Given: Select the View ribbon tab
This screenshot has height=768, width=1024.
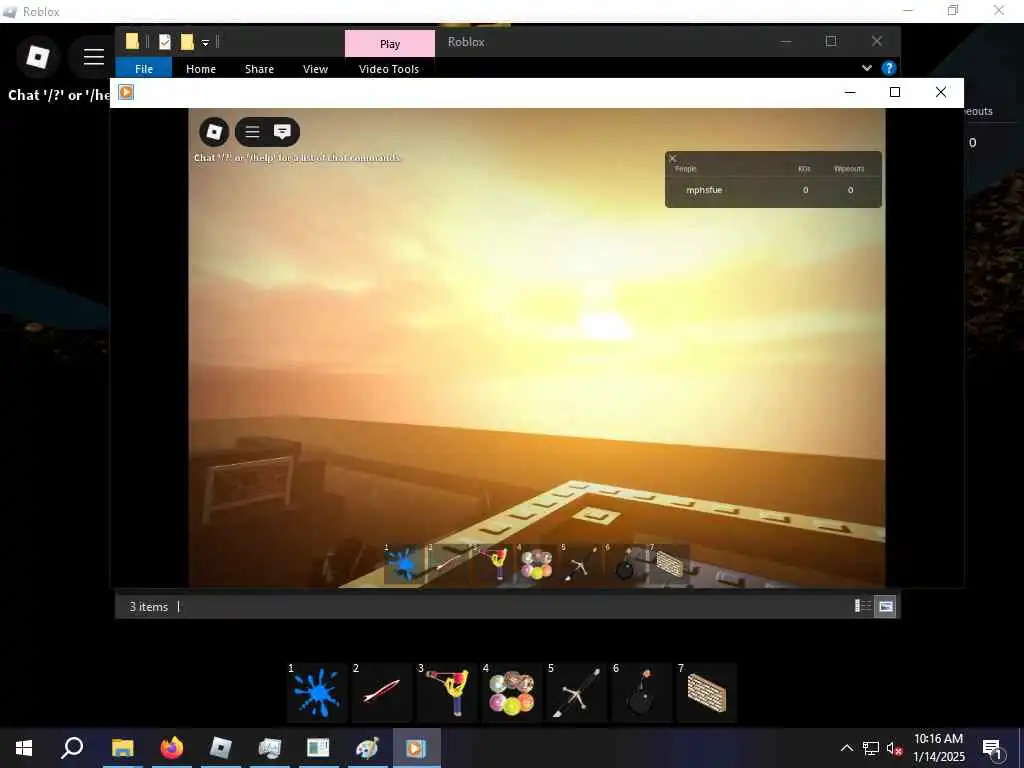Looking at the screenshot, I should point(315,69).
